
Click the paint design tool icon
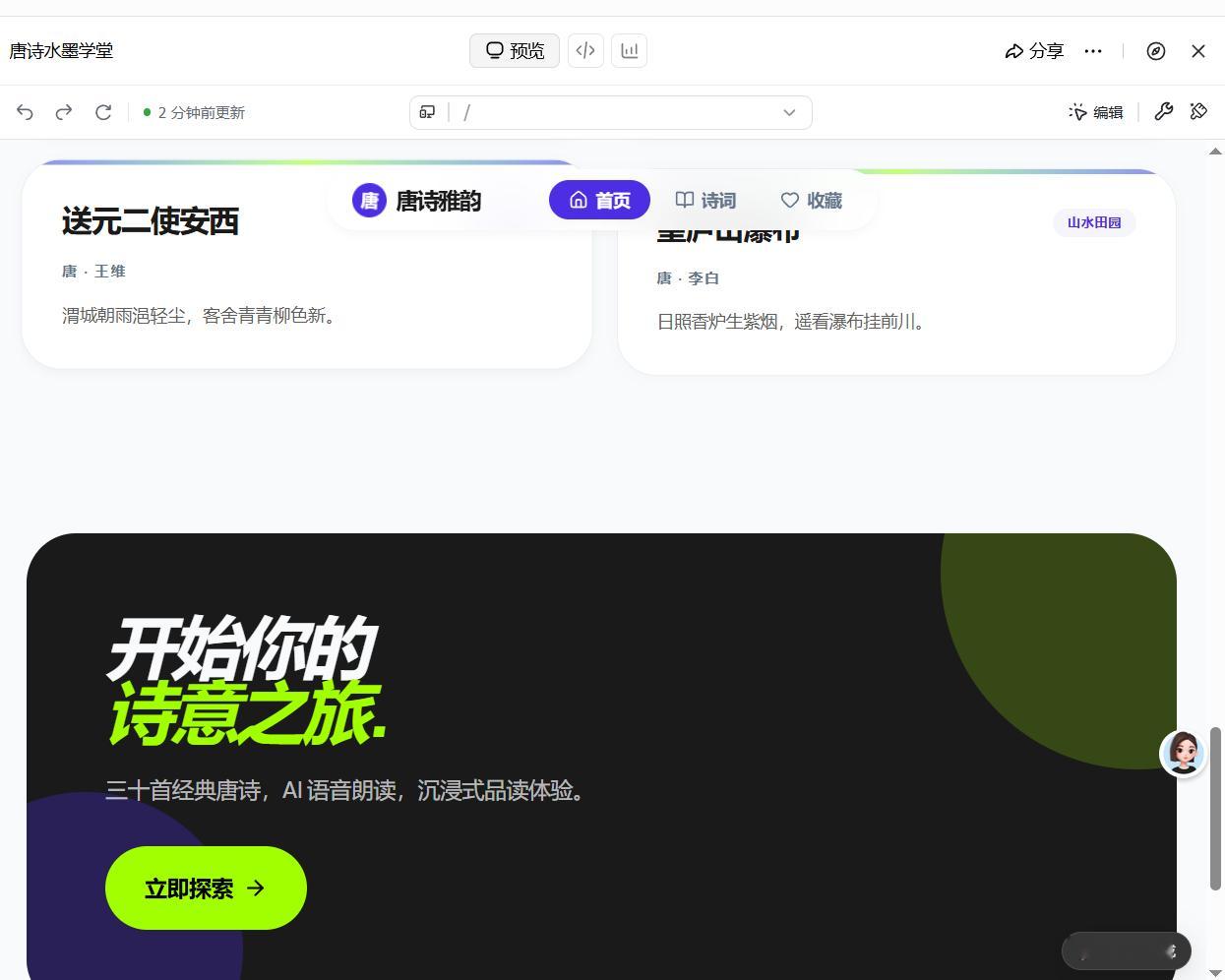(x=1198, y=112)
